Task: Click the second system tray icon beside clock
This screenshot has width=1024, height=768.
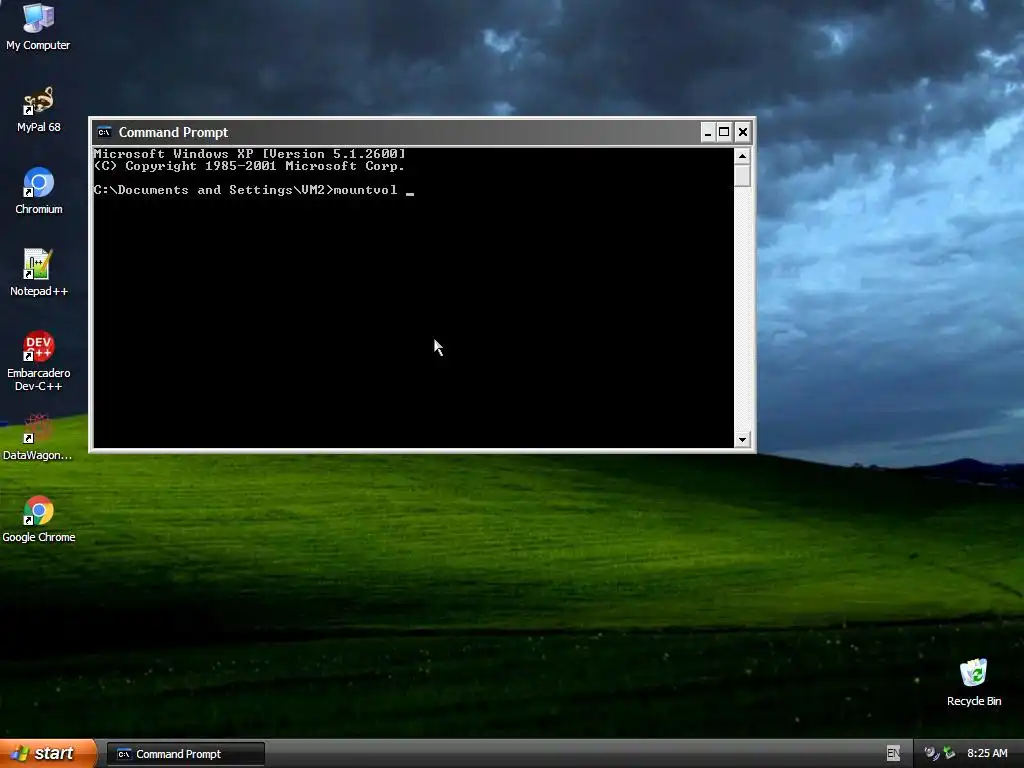Action: click(x=949, y=754)
